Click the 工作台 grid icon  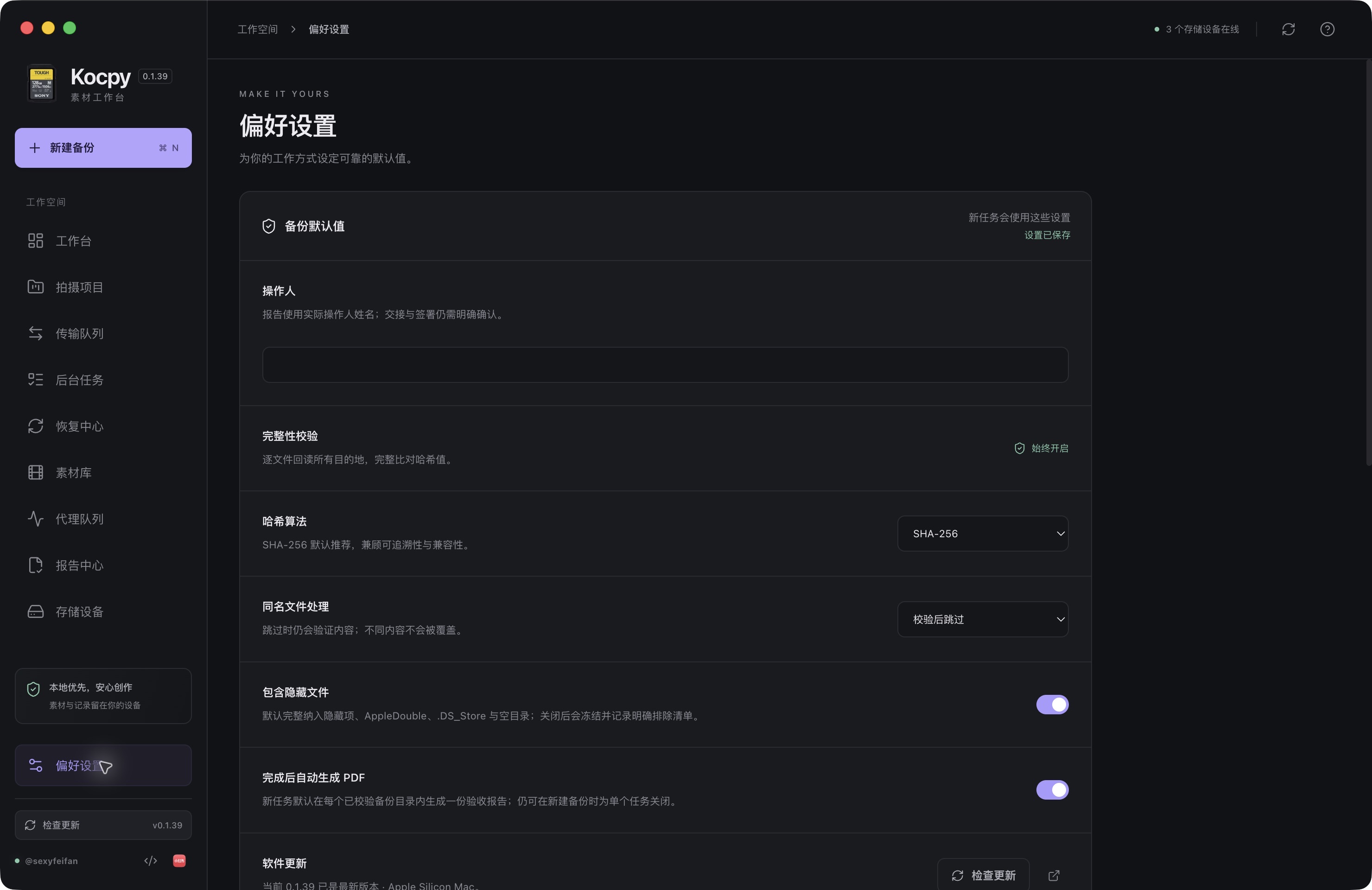coord(36,241)
